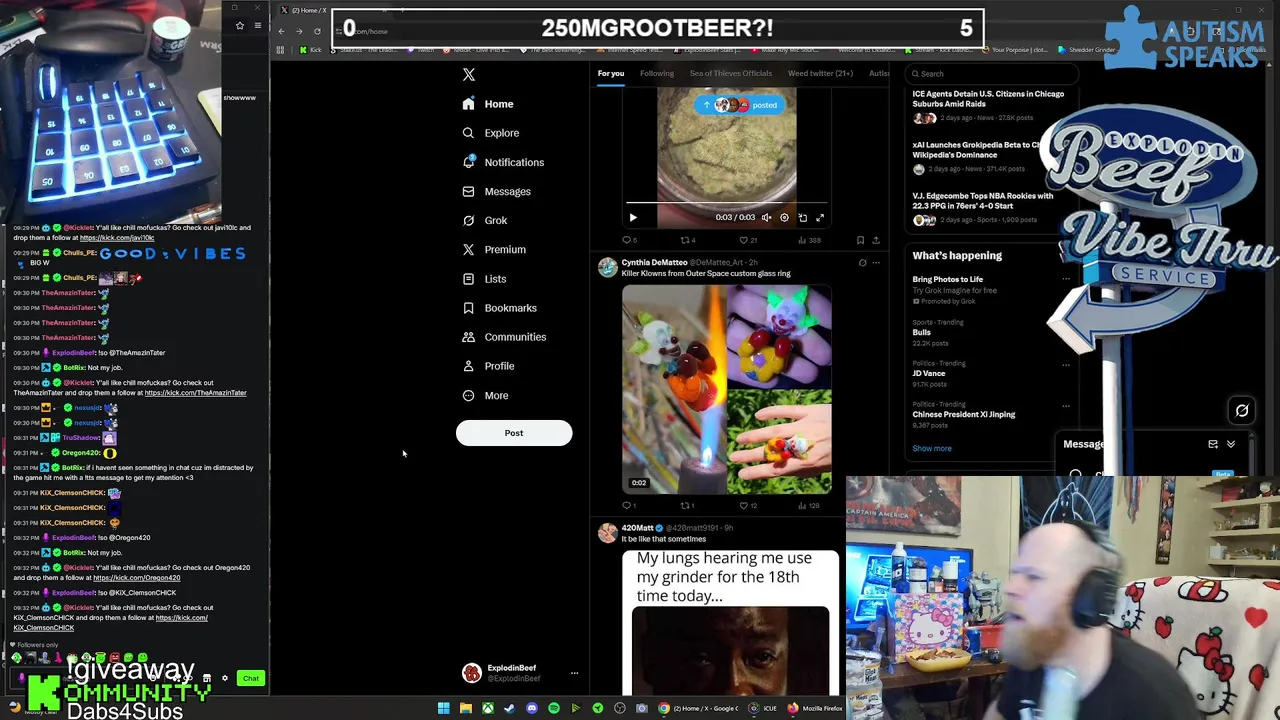Click Show more under What's happening
This screenshot has width=1280, height=720.
931,448
